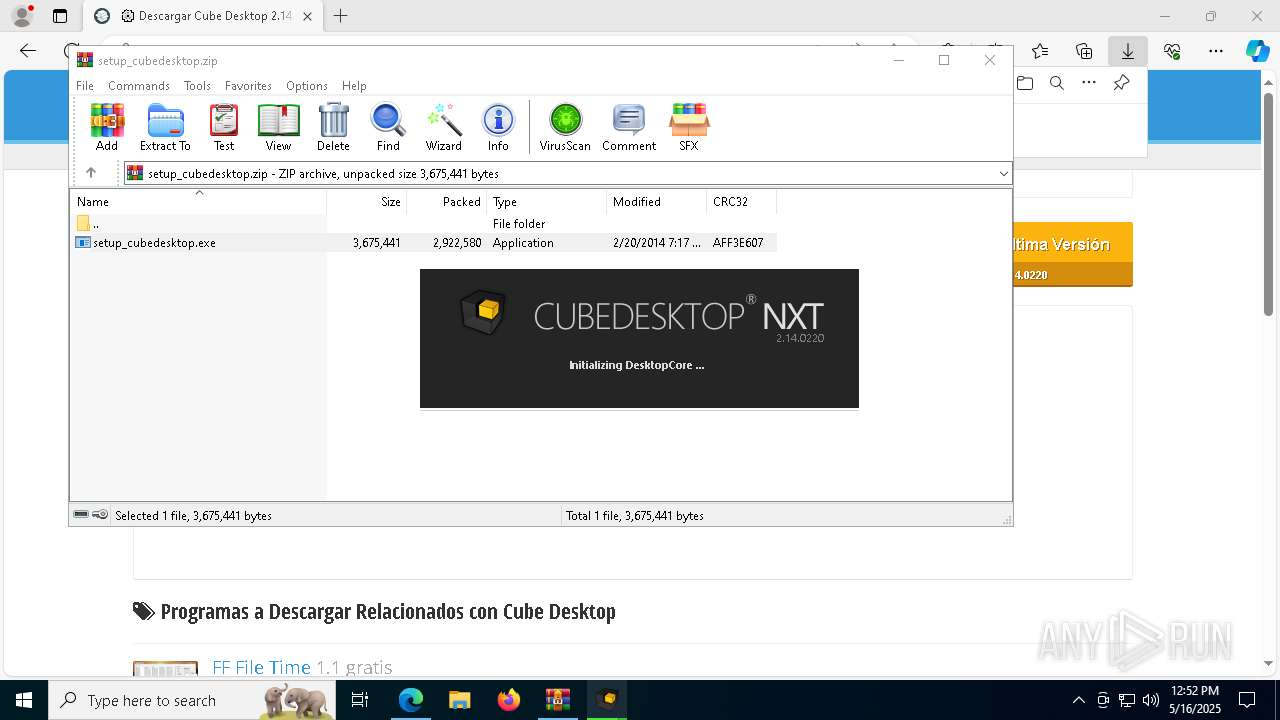Screen dimensions: 1280x720
Task: Open the Wizard tool
Action: (443, 127)
